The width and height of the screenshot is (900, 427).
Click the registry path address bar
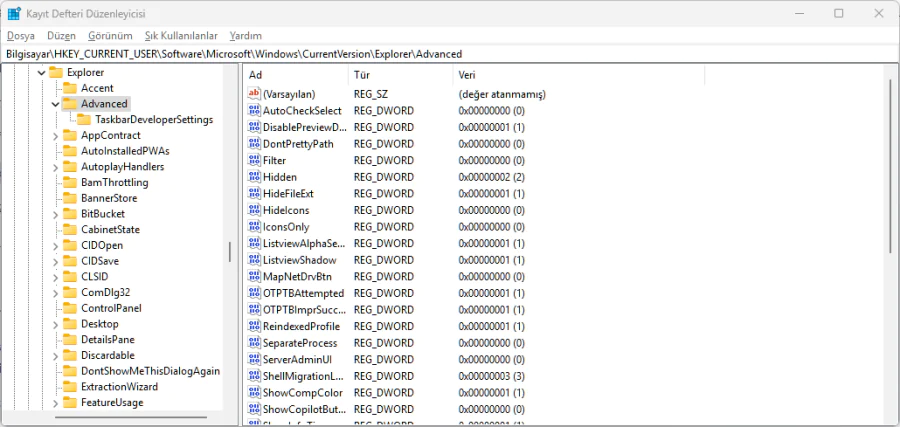450,53
